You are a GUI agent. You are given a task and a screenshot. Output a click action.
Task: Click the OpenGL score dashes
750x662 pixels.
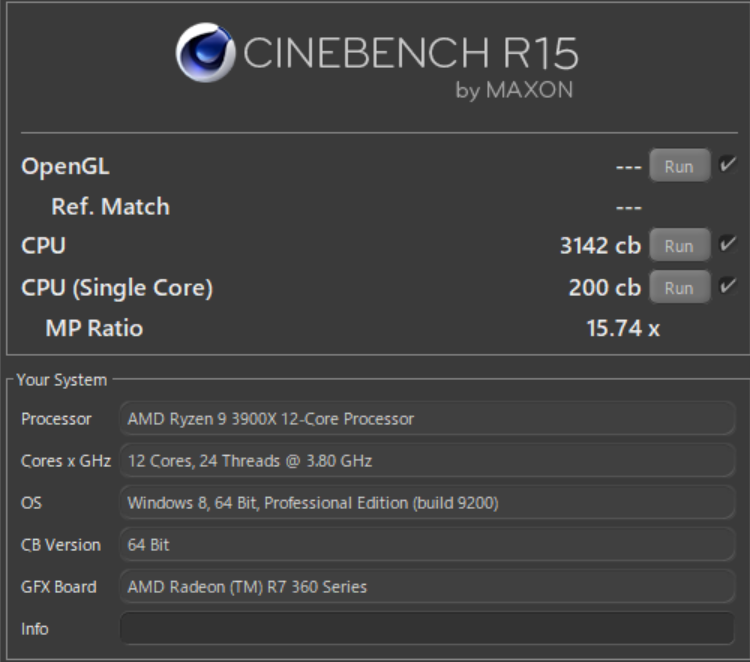(629, 167)
